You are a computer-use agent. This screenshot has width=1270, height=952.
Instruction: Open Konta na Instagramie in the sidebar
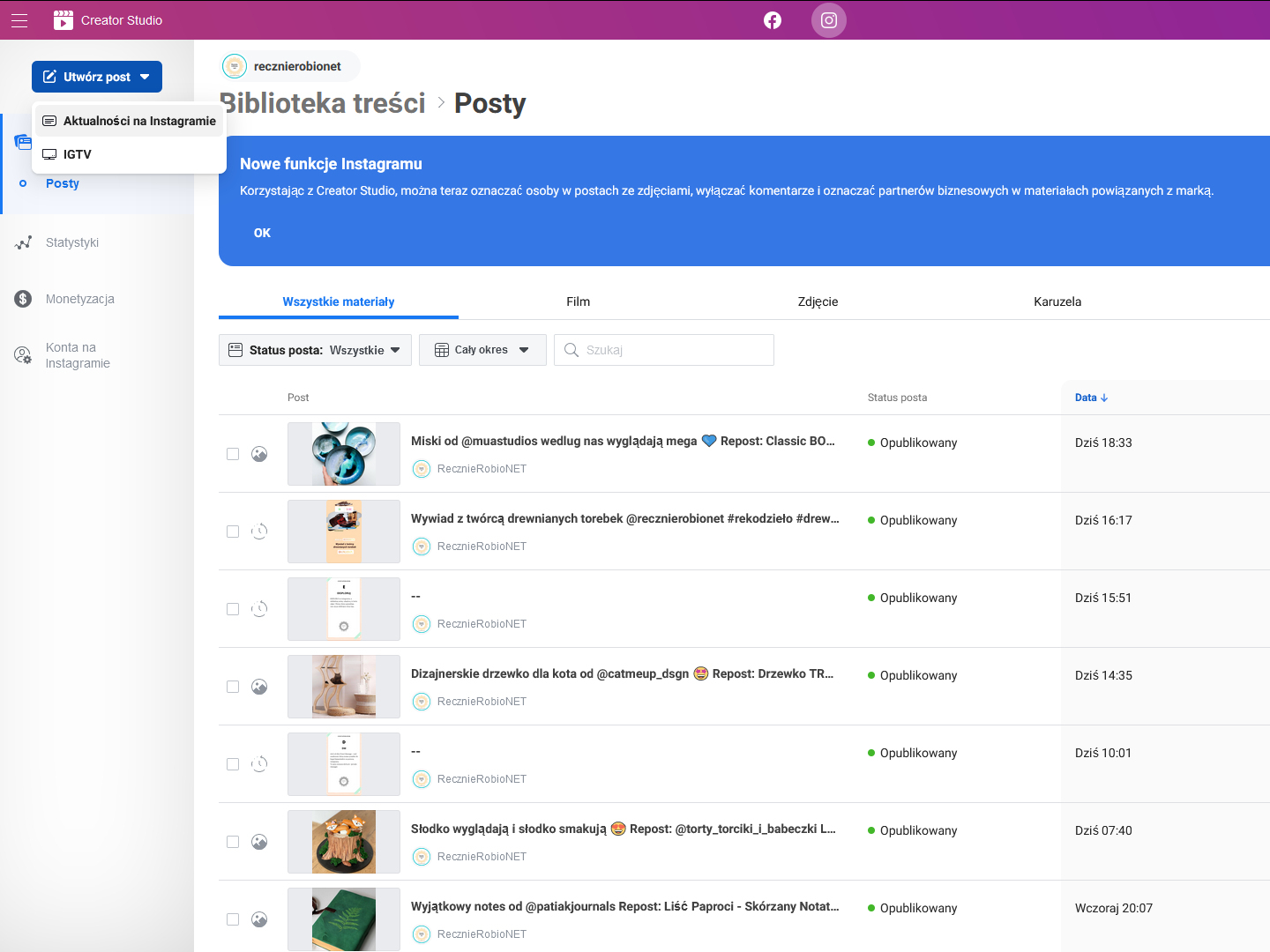(78, 355)
